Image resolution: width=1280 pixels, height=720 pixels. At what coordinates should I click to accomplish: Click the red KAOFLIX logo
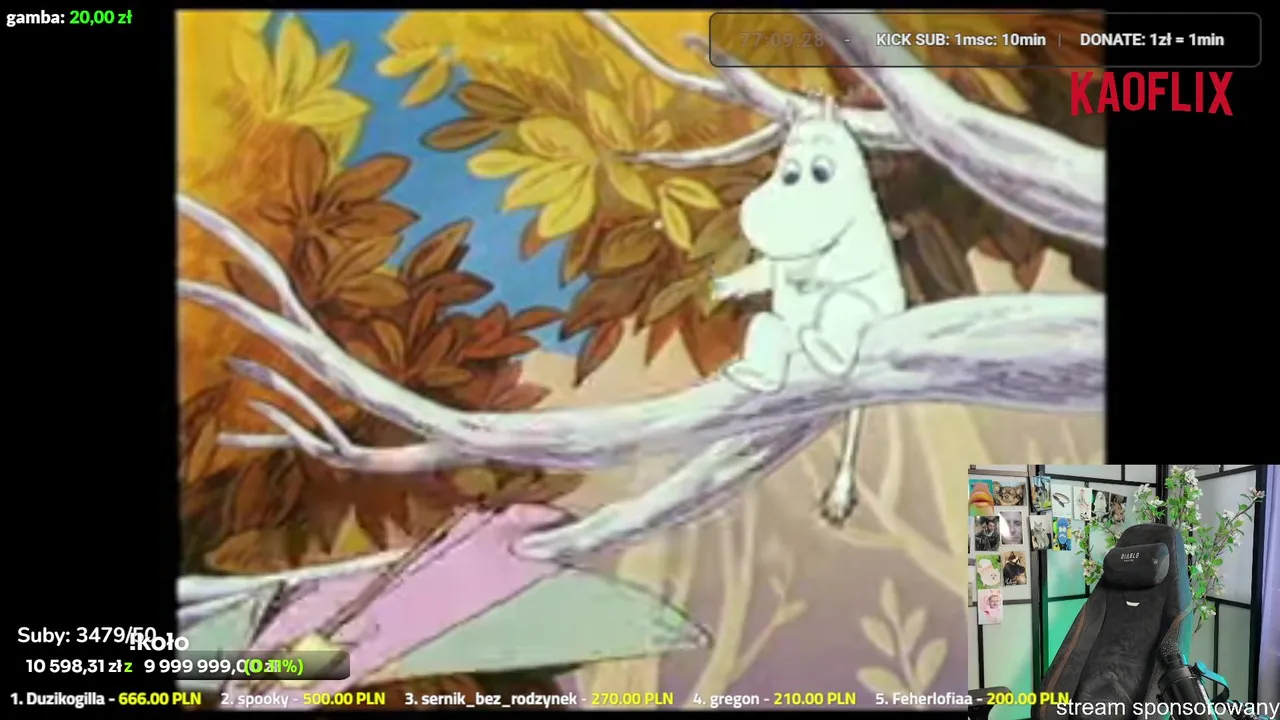pos(1151,94)
